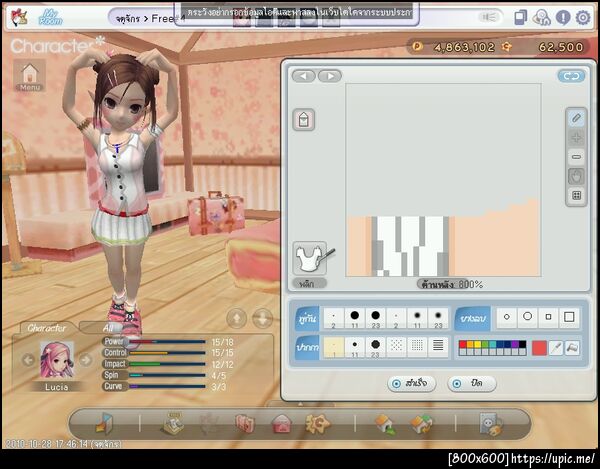Click the Free#4 channel breadcrumb
The width and height of the screenshot is (600, 469).
[x=168, y=18]
